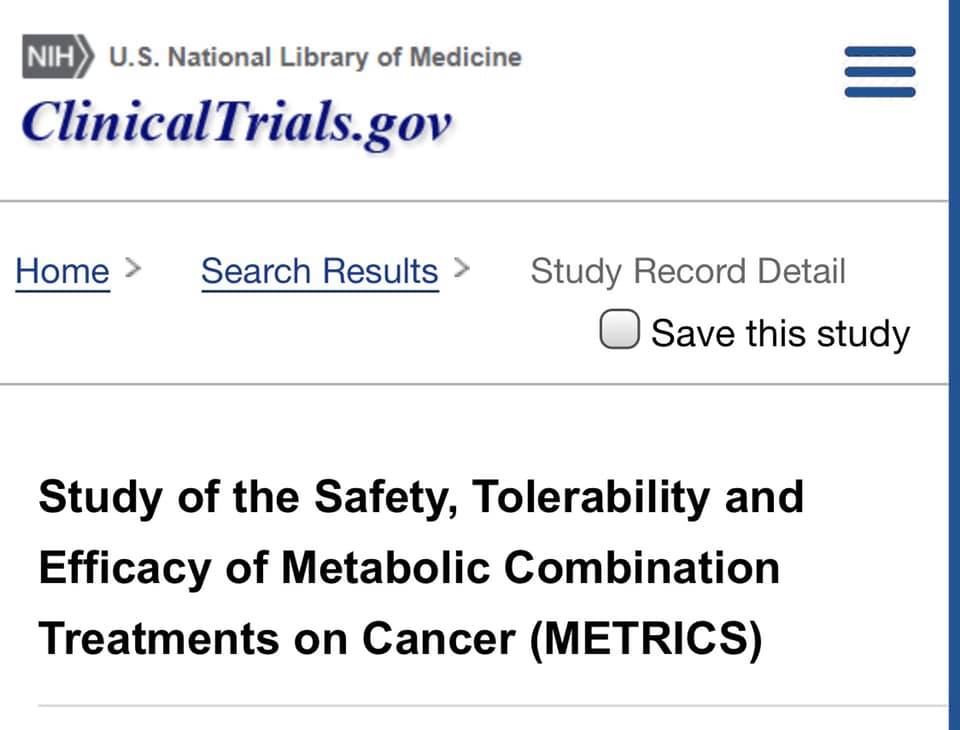Click the study title heading
Screen dimensions: 960x730
(421, 568)
